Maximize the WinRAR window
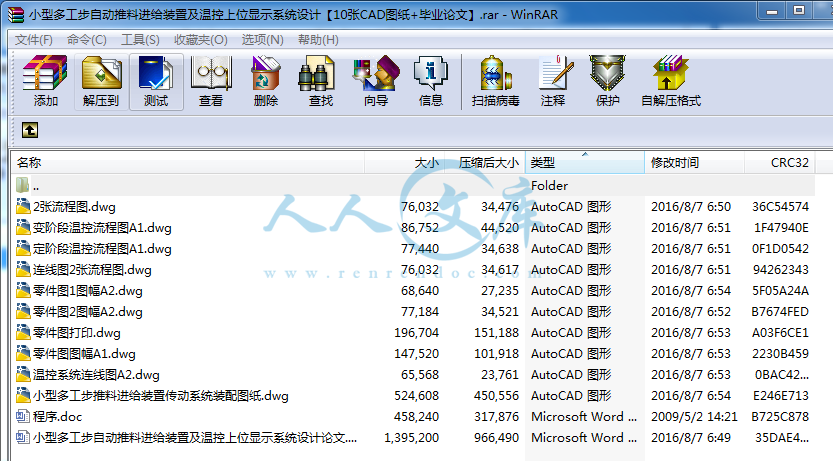833x461 pixels. 799,12
